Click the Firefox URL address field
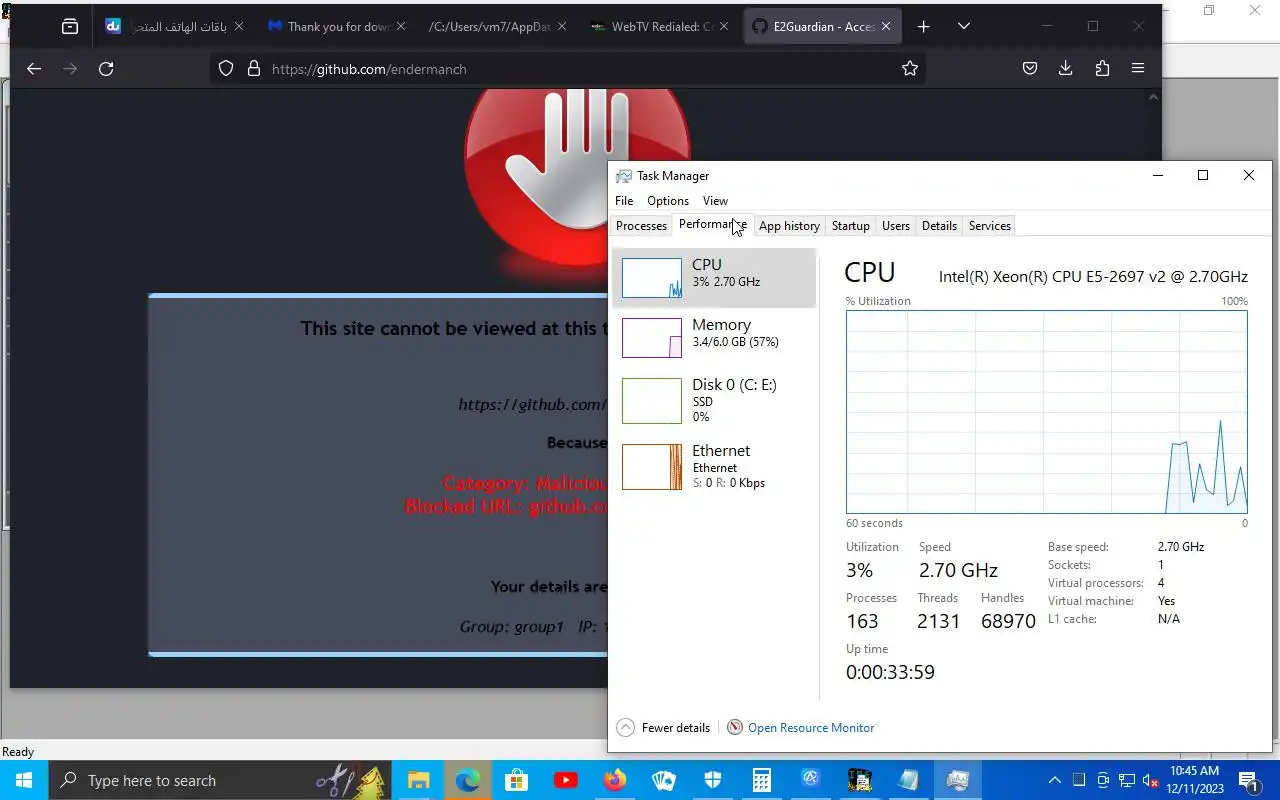 (570, 69)
